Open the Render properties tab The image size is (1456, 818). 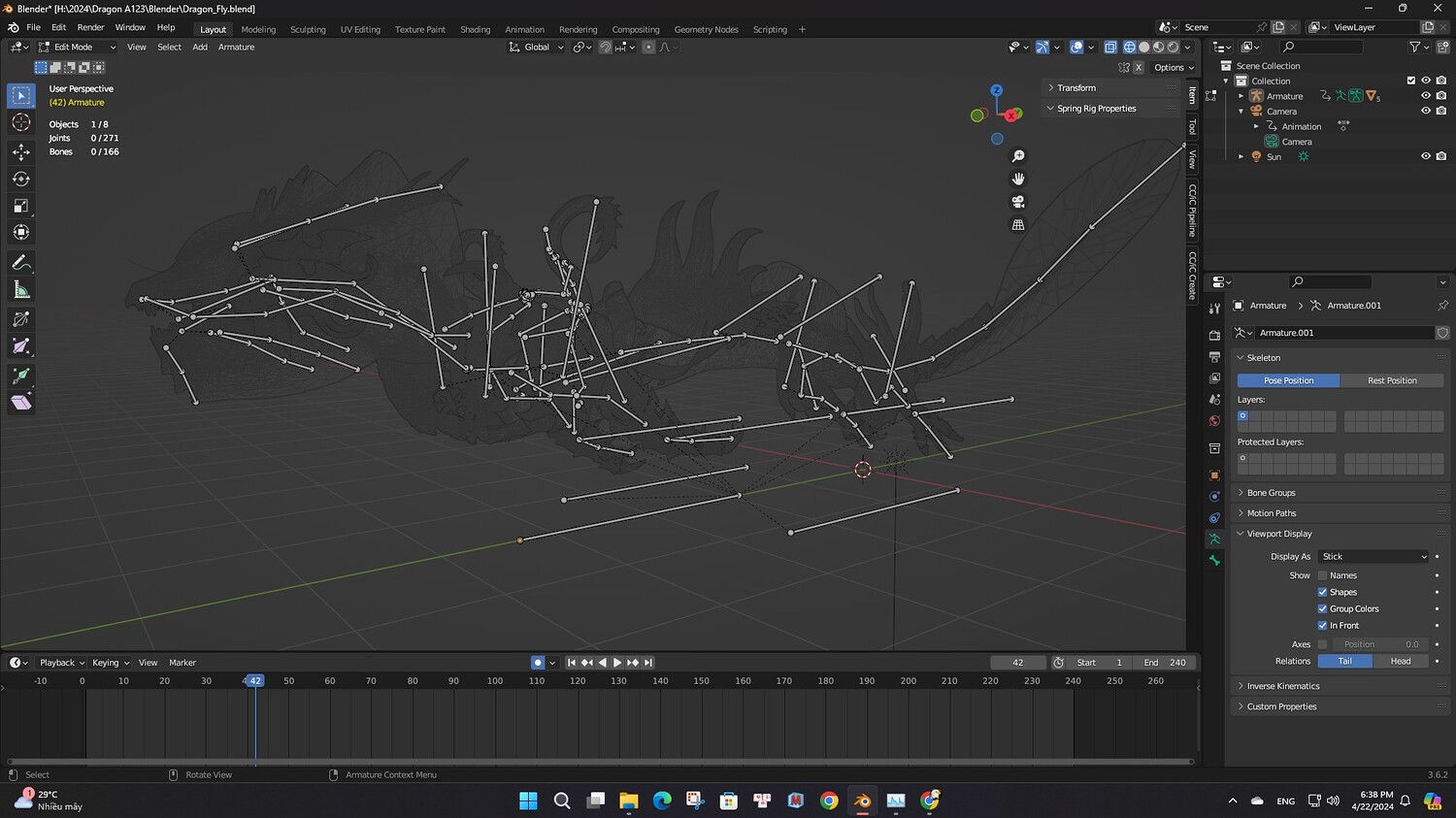(1214, 335)
